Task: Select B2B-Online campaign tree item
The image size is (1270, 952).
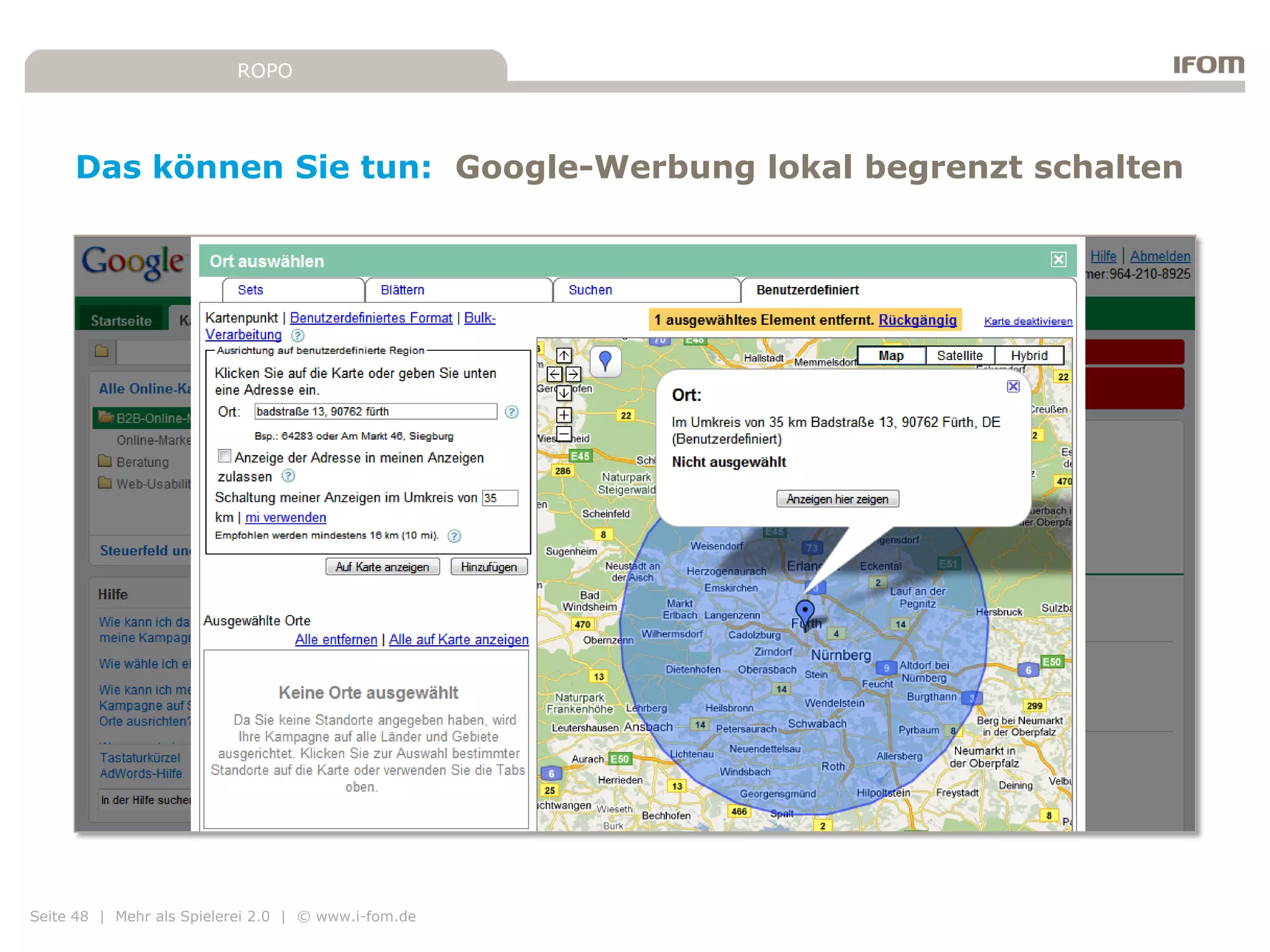Action: (x=143, y=418)
